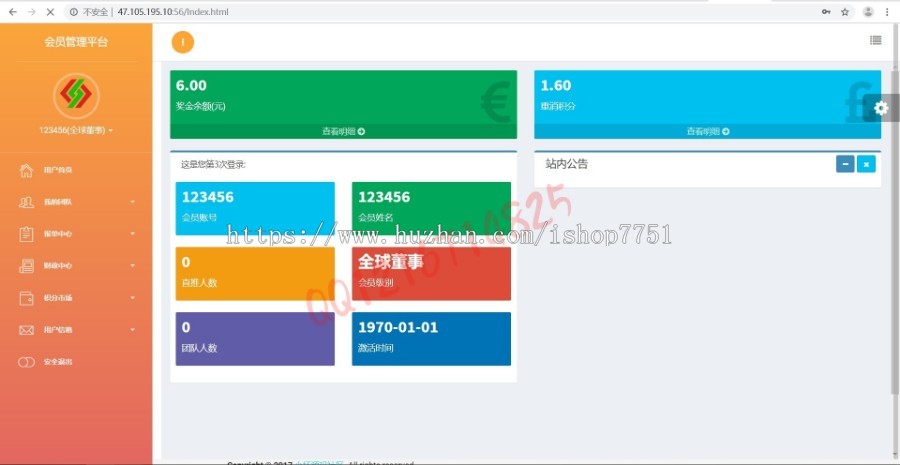Bookmark page with the star icon

(x=845, y=11)
